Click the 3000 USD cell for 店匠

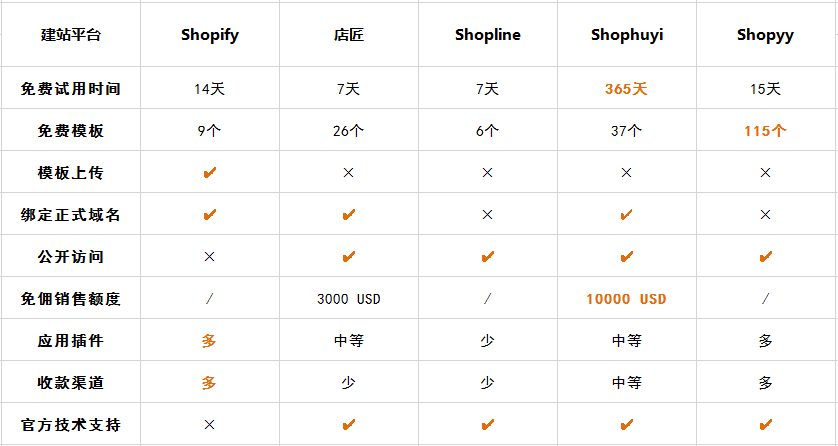(348, 299)
